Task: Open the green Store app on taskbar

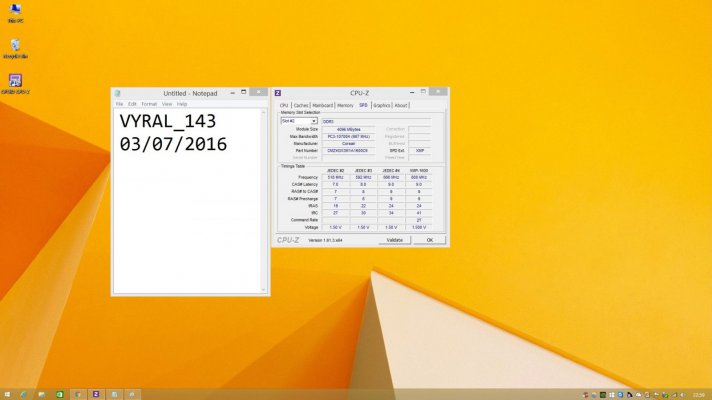Action: point(60,395)
